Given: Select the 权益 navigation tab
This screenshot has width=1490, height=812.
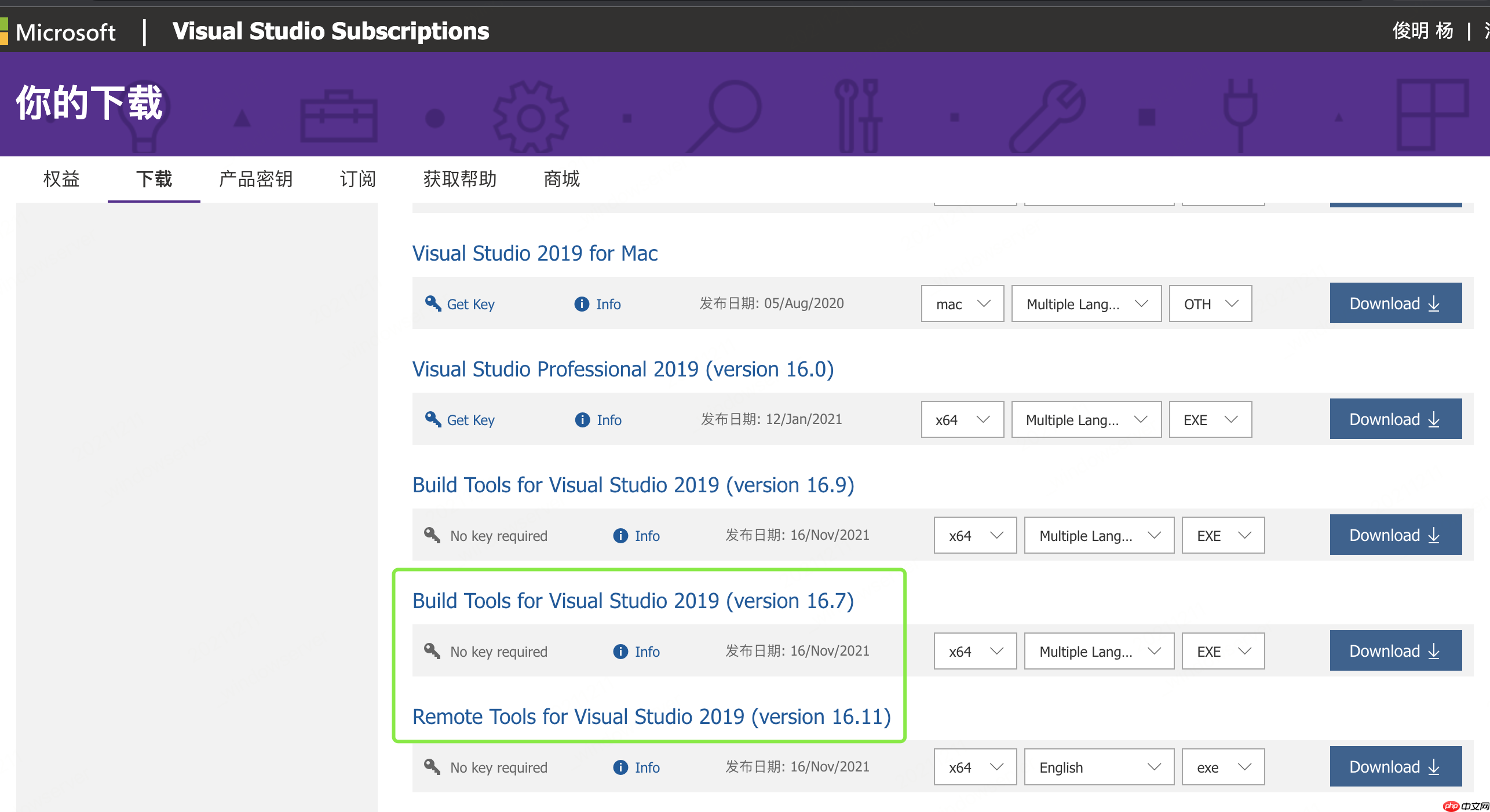Looking at the screenshot, I should point(61,180).
